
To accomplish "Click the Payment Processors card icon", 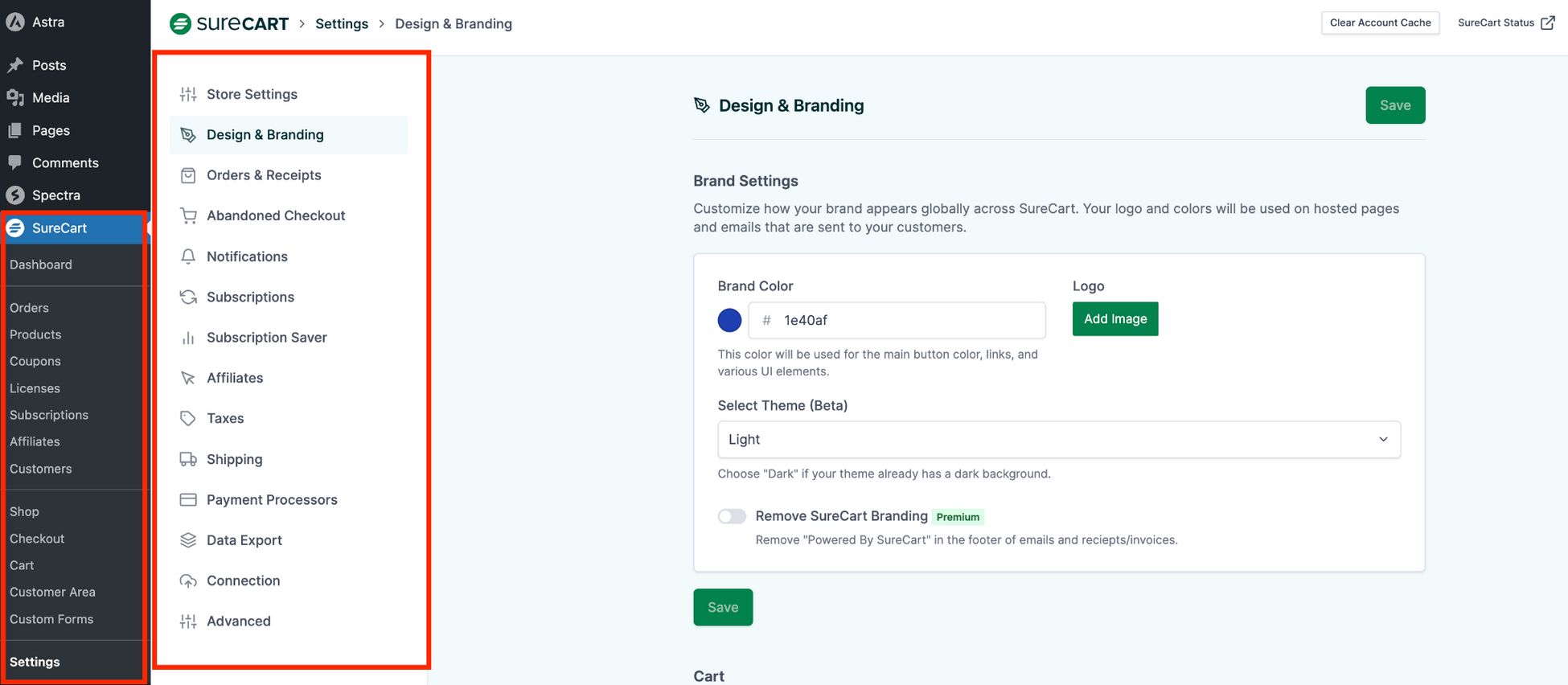I will coord(188,499).
